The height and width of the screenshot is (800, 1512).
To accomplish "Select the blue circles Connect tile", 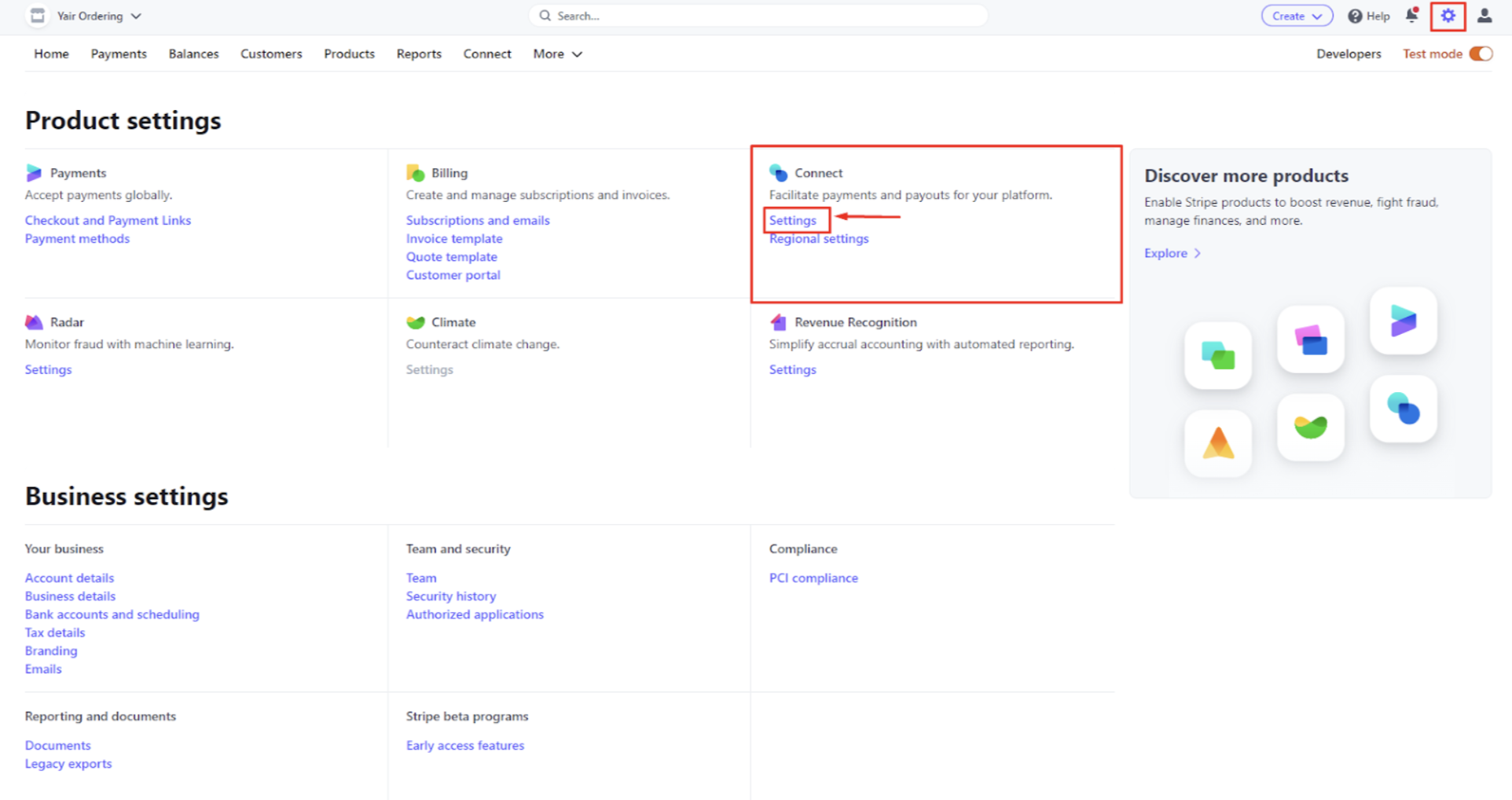I will pos(1404,409).
